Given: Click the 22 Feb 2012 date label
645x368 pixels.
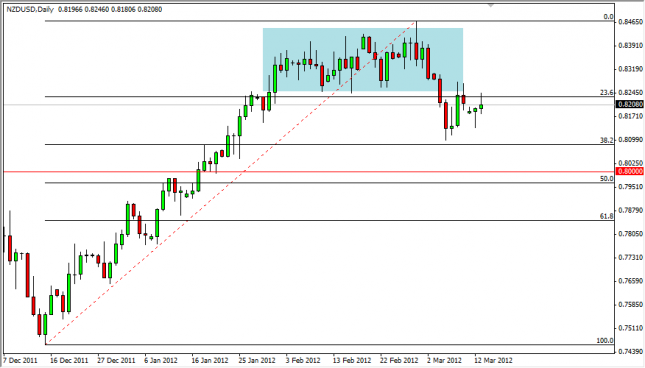Looking at the screenshot, I should click(399, 361).
